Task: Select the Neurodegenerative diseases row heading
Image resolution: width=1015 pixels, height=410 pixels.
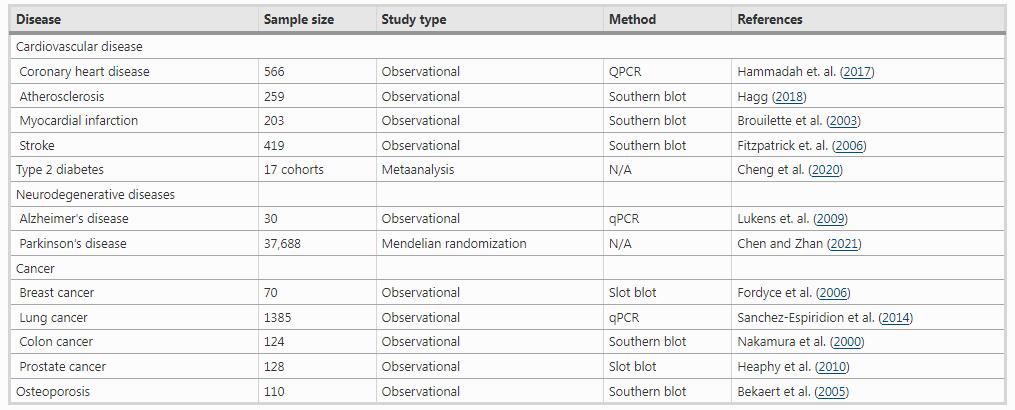Action: [95, 195]
